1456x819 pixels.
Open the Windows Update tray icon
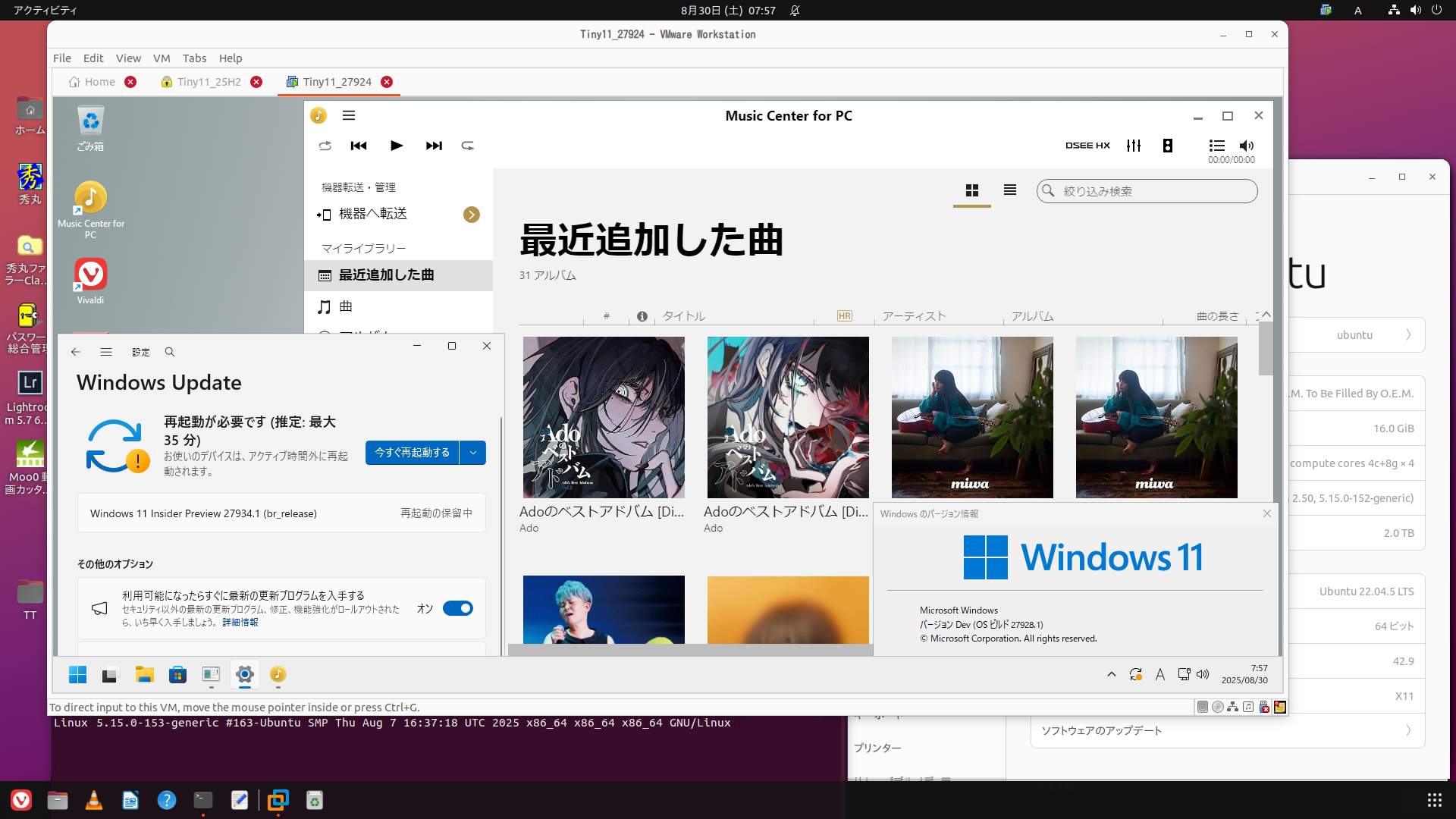(1136, 674)
